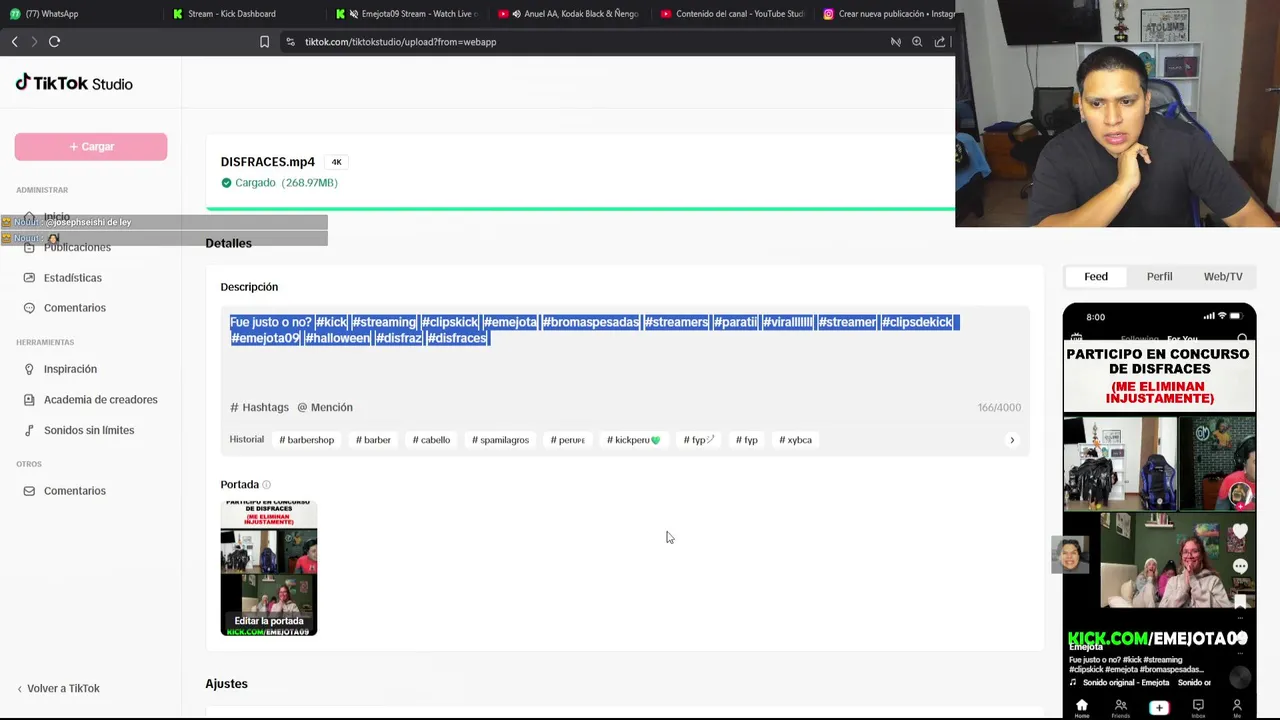Open Estadísticas in the sidebar
The height and width of the screenshot is (720, 1280).
point(72,278)
